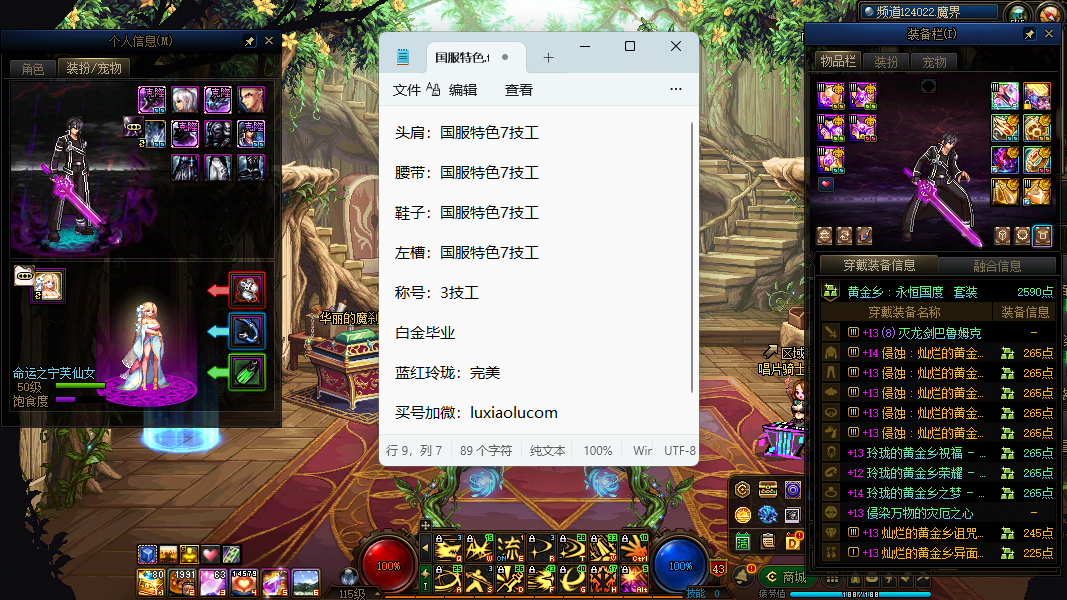Click the notification bell icon
The height and width of the screenshot is (600, 1067).
[x=743, y=577]
